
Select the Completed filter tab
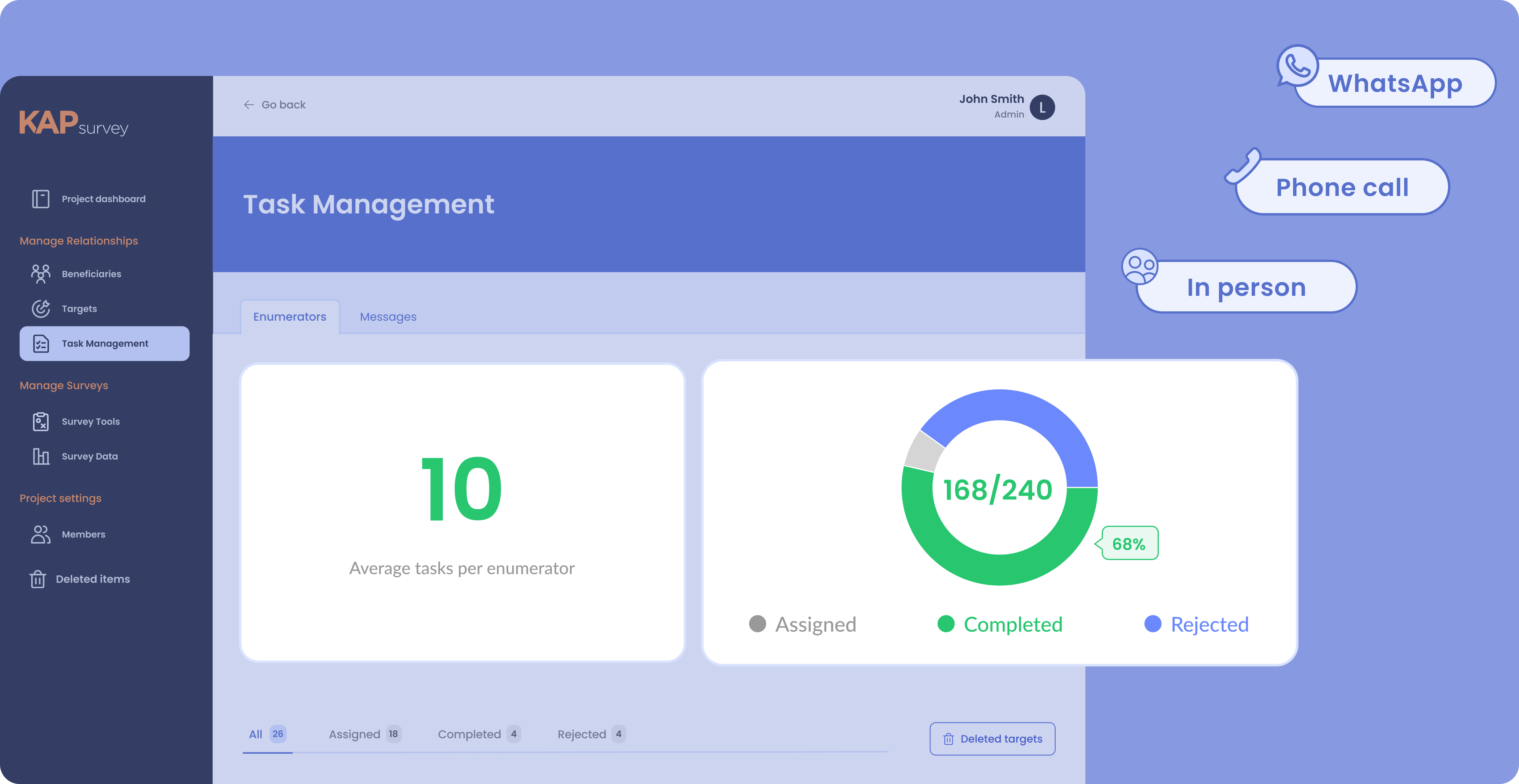click(479, 734)
